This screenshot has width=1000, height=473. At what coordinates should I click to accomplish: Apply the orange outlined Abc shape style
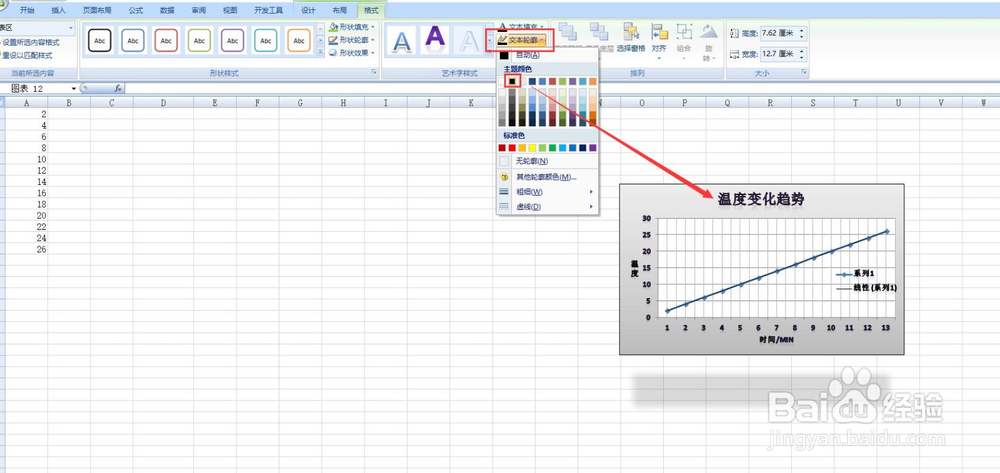click(x=299, y=40)
